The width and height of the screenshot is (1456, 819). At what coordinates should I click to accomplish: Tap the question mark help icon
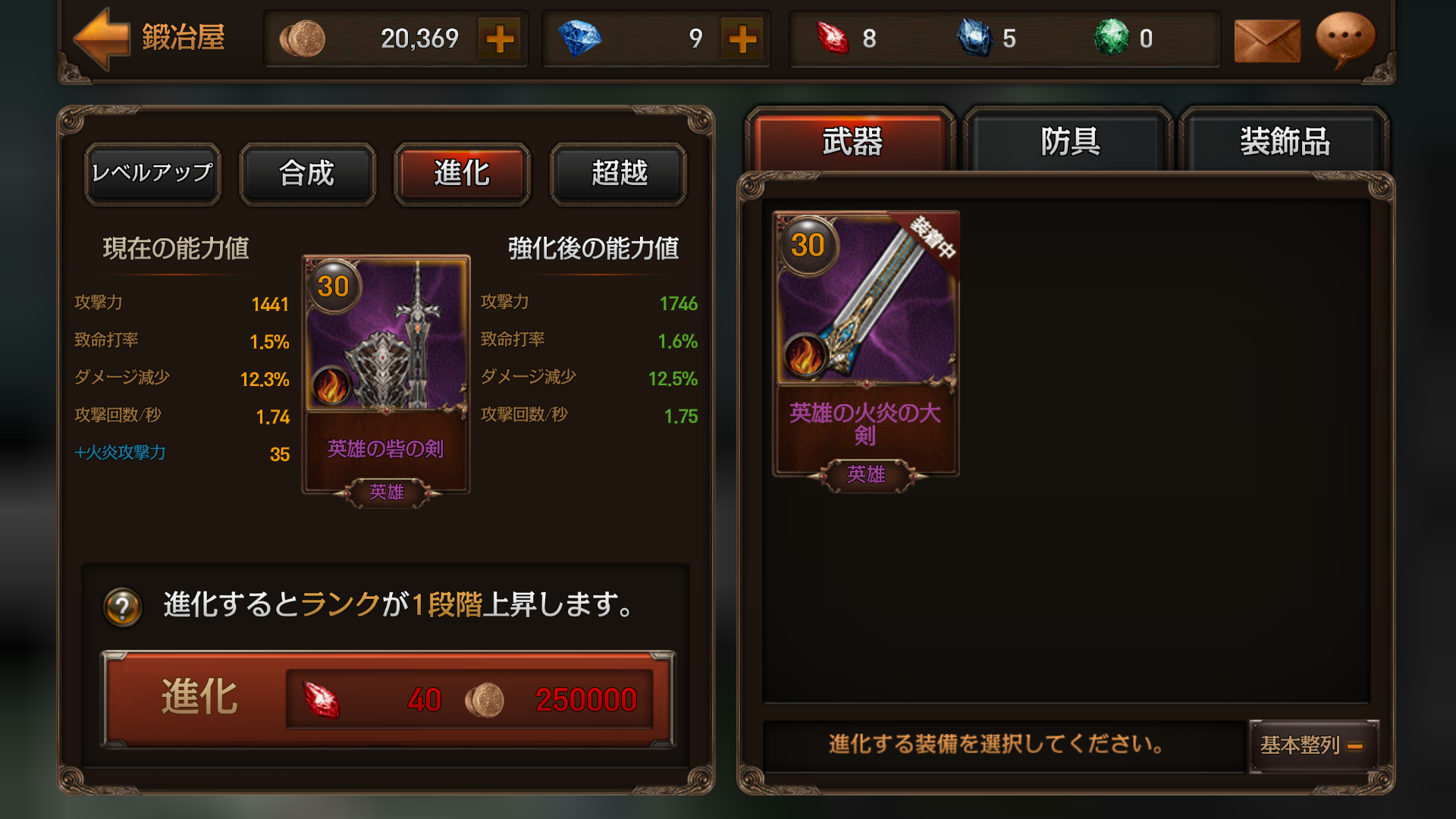(x=122, y=607)
